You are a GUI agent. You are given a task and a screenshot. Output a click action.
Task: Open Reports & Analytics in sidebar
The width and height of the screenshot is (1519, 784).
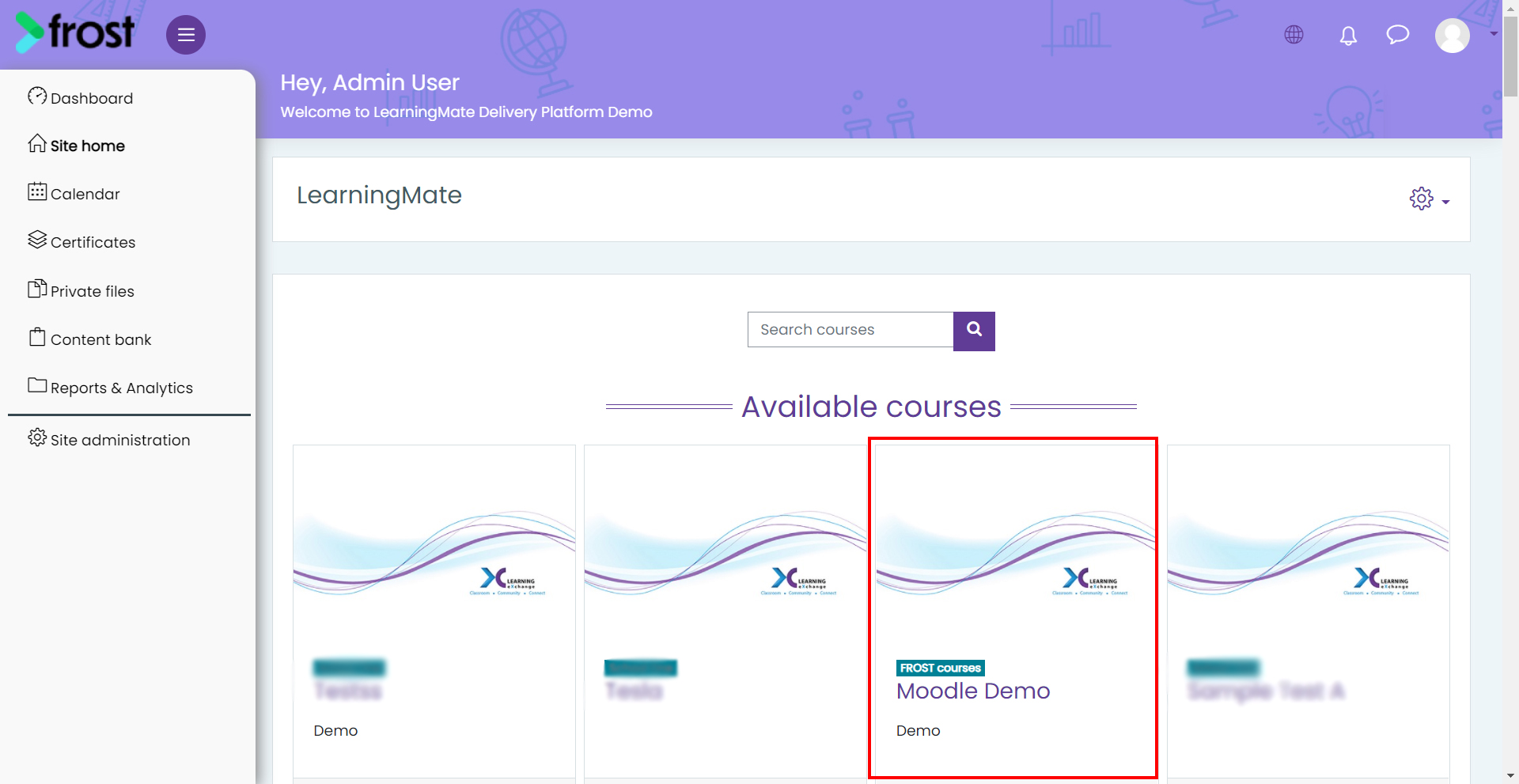111,387
